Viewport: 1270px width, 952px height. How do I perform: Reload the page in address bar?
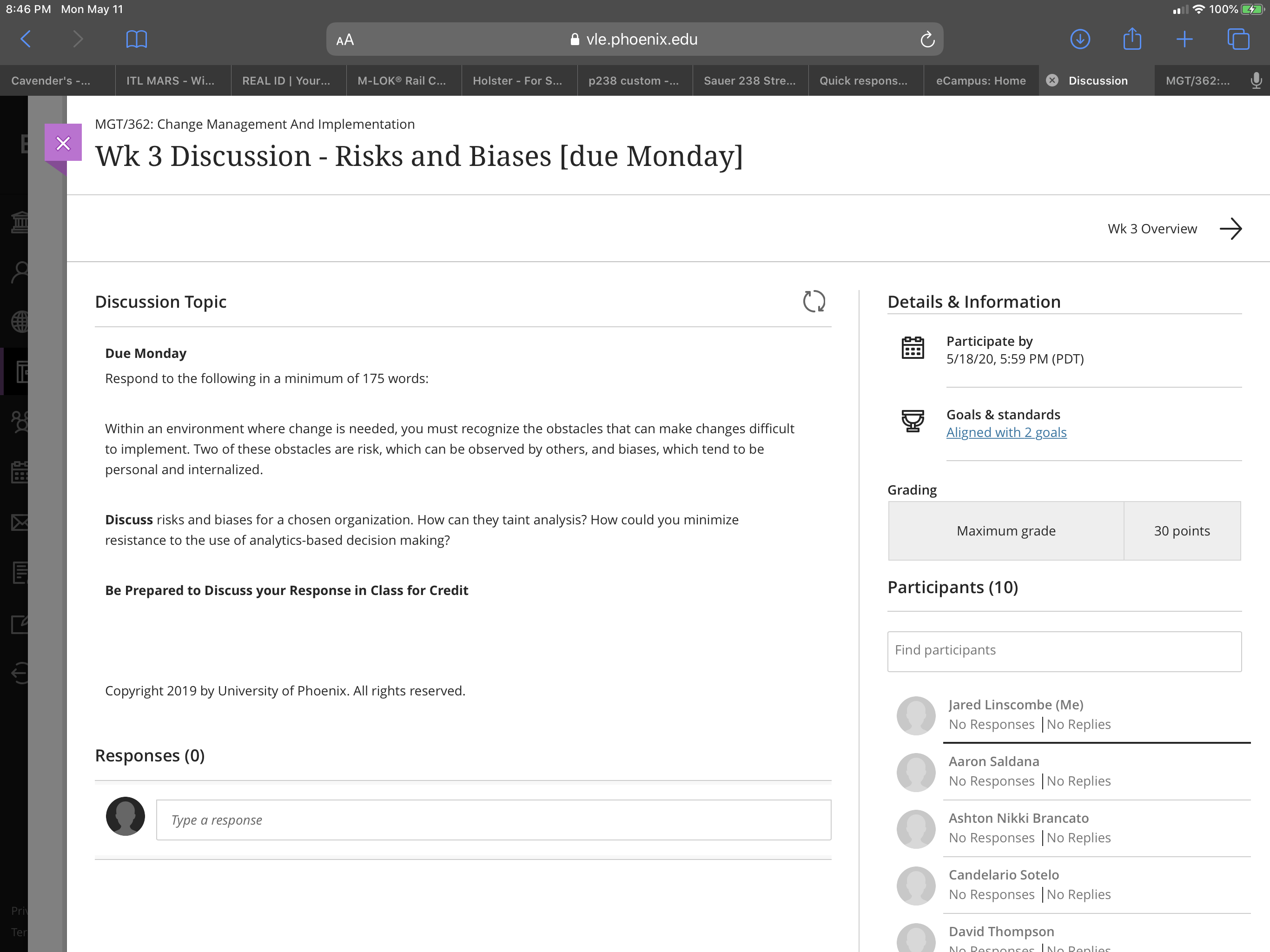click(x=927, y=40)
